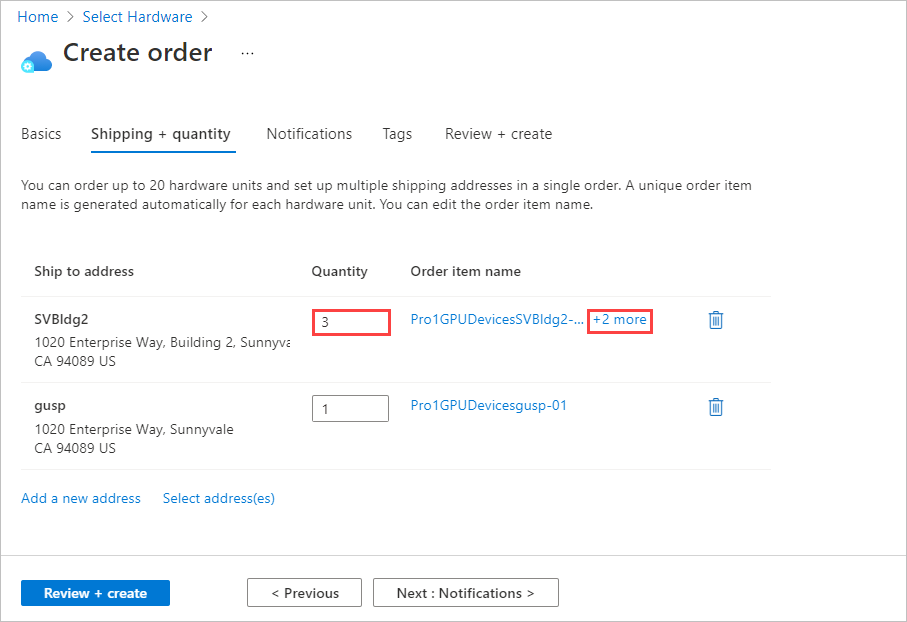
Task: Switch to the Basics tab
Action: point(41,134)
